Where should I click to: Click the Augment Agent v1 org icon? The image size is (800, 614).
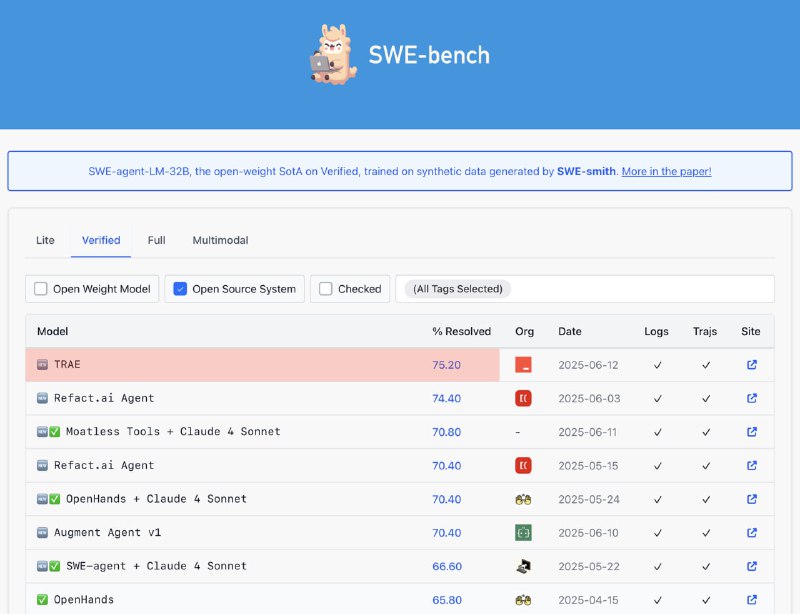point(523,533)
